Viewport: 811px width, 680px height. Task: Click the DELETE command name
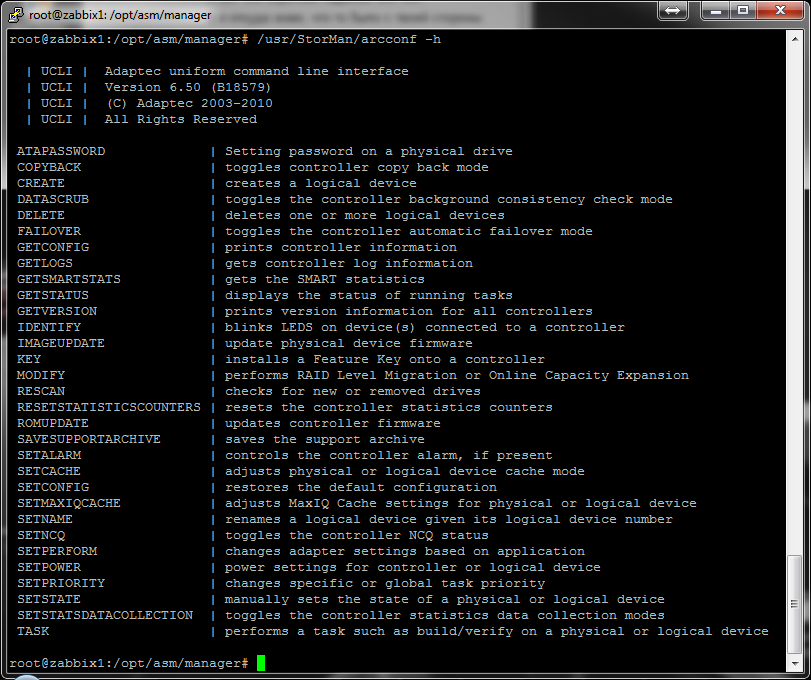tap(41, 216)
